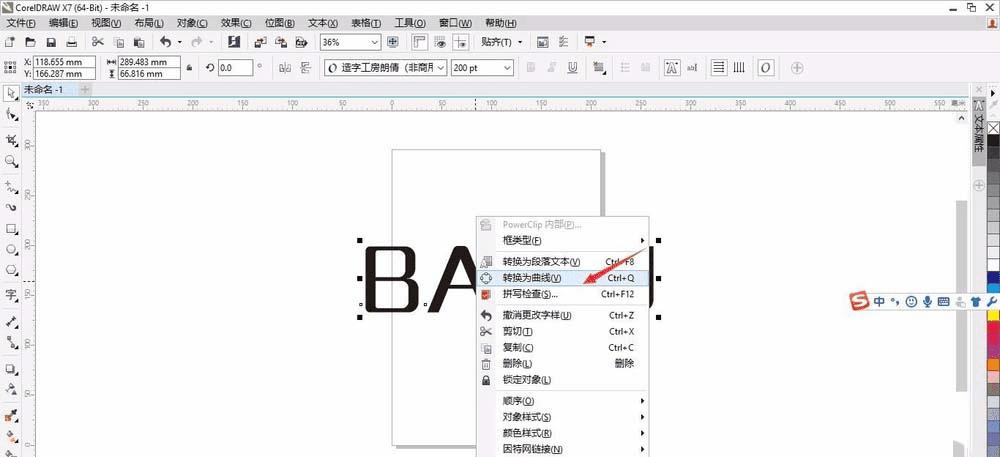Pick the black palette swatch

point(993,140)
